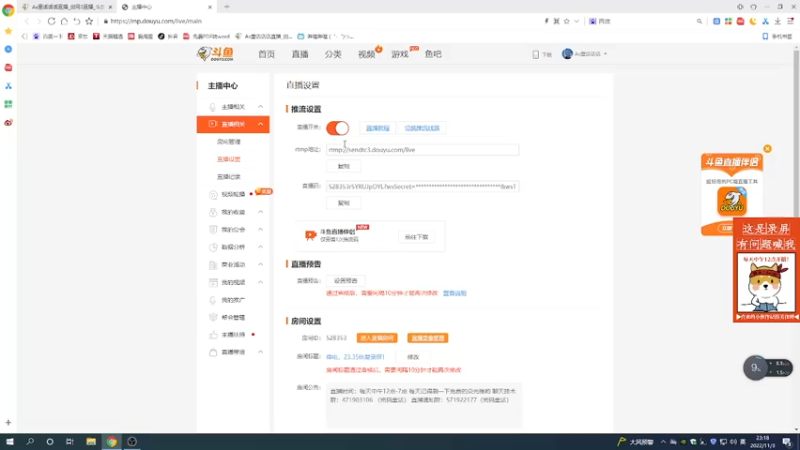800x450 pixels.
Task: Click the browser left sidebar favorites star
Action: coord(8,31)
